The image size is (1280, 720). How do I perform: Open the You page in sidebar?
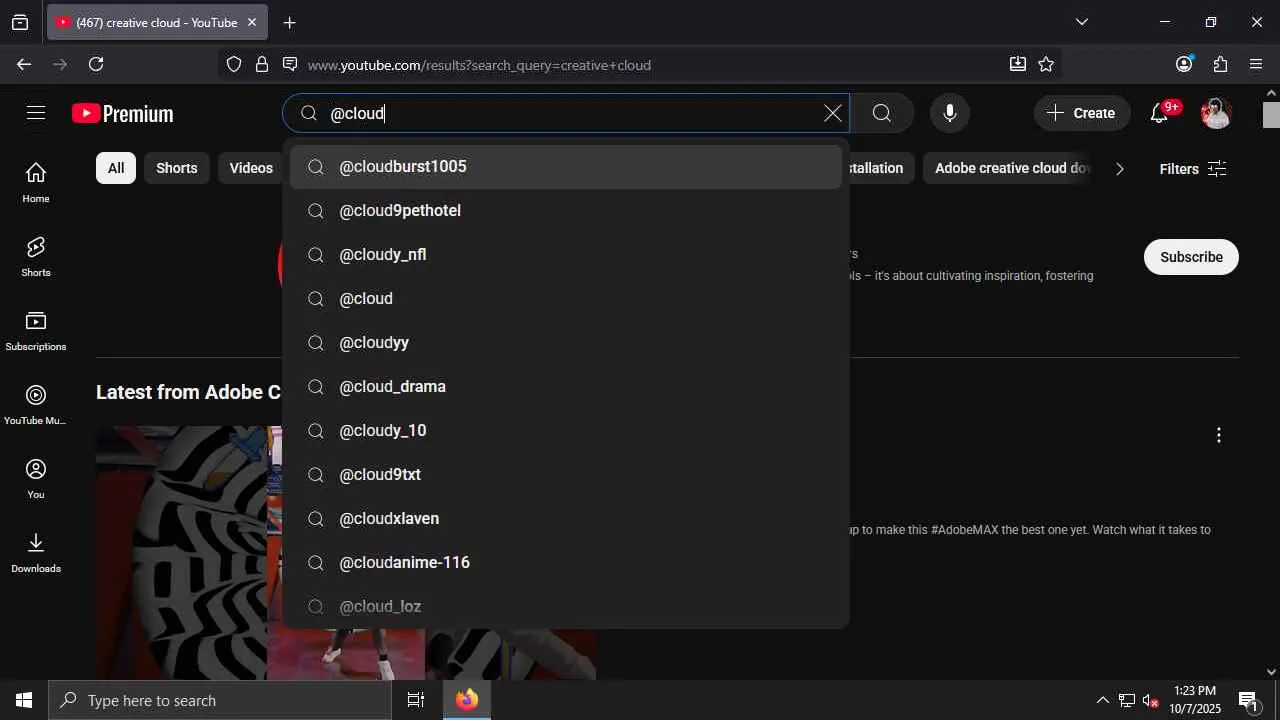pyautogui.click(x=36, y=478)
